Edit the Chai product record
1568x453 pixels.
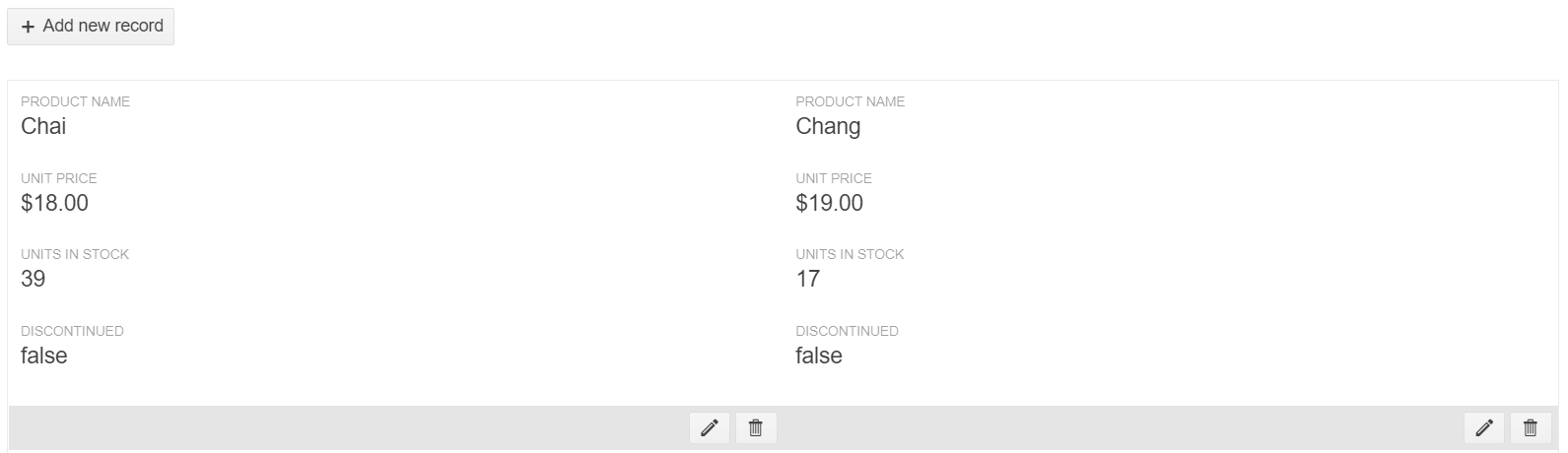point(709,428)
